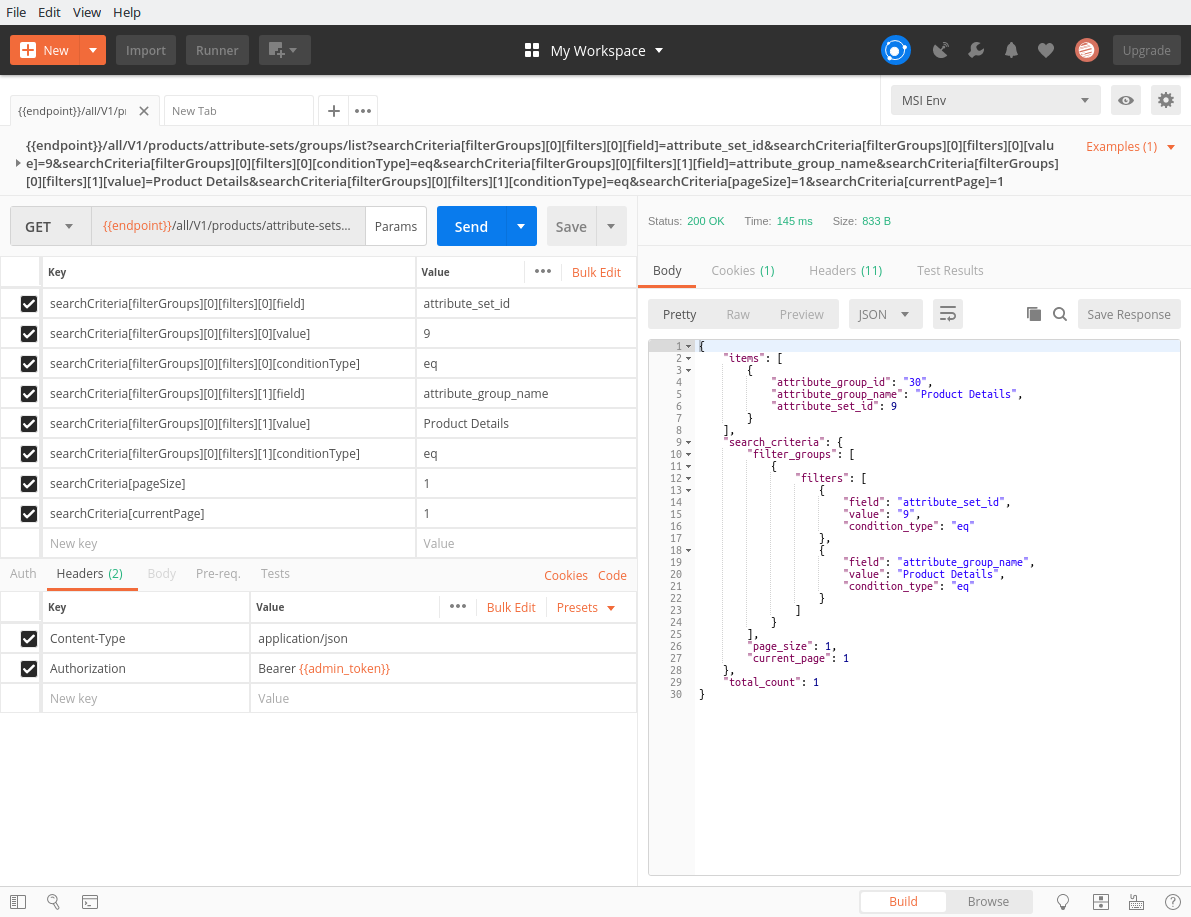Open the Edit menu
This screenshot has height=917, width=1191.
(x=49, y=12)
